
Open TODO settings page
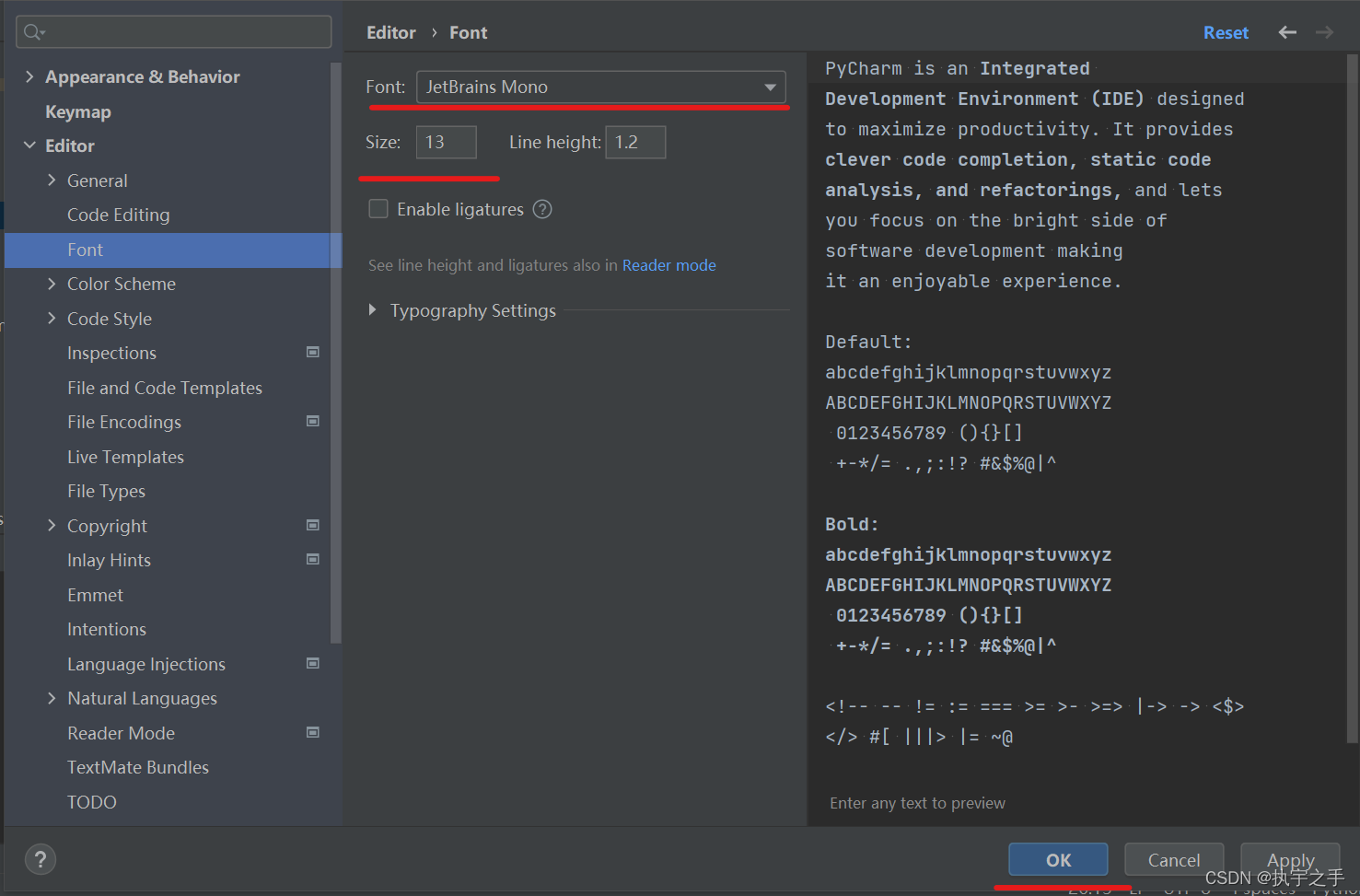pos(92,802)
